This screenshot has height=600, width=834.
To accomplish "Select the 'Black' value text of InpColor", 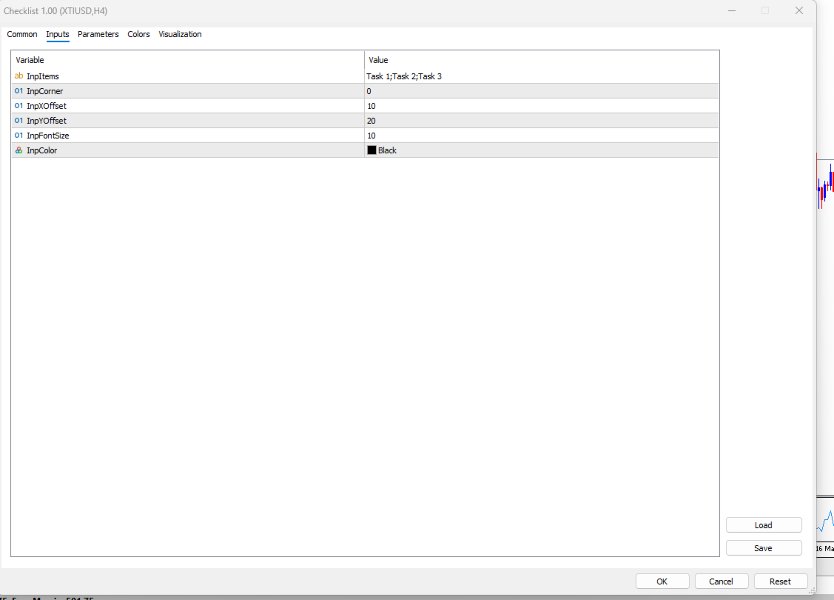I will (x=387, y=151).
